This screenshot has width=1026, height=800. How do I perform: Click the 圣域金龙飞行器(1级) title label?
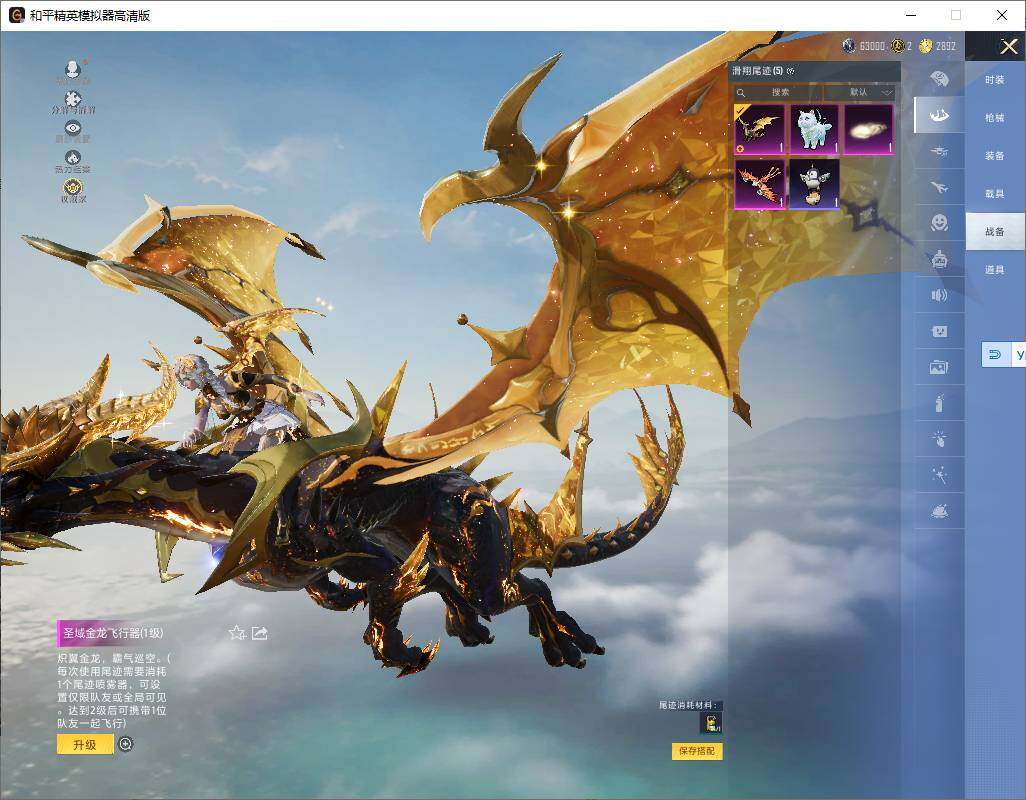pos(113,633)
